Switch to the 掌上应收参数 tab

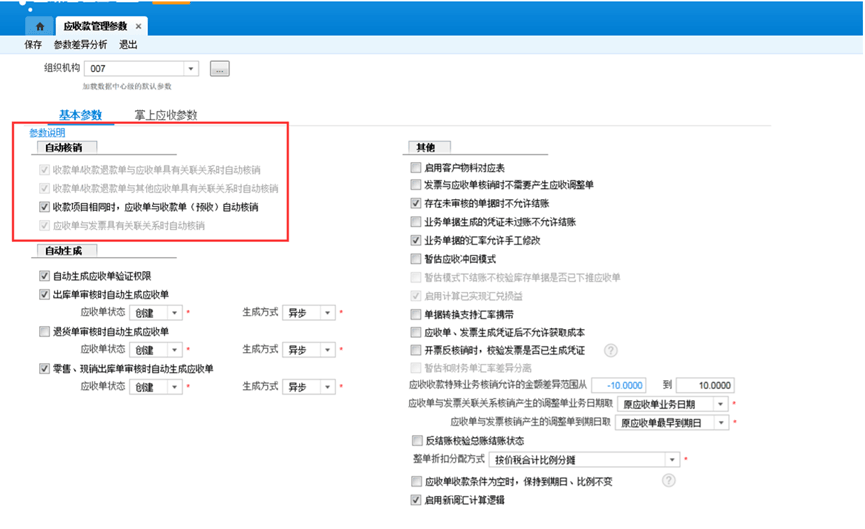[165, 115]
